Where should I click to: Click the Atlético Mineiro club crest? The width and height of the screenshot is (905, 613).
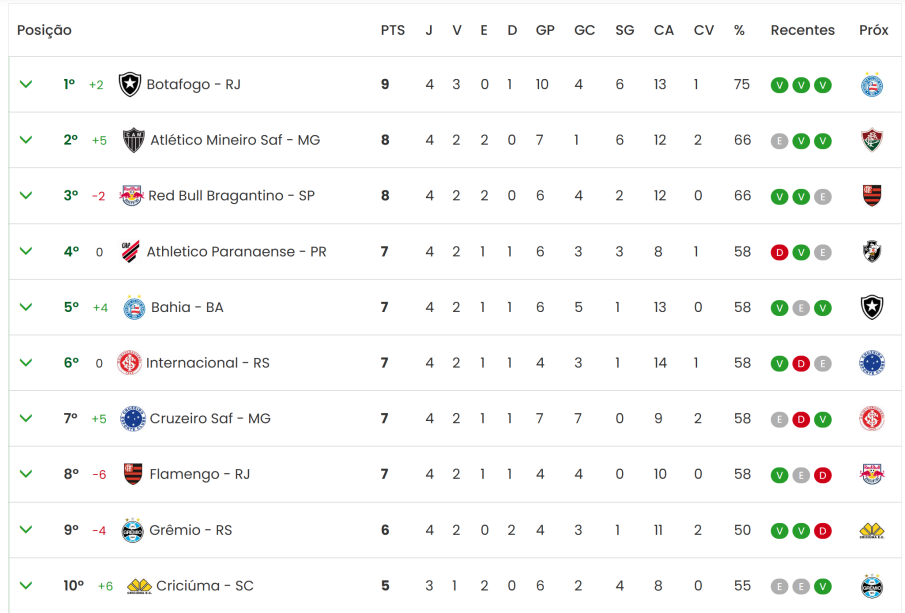pyautogui.click(x=133, y=140)
